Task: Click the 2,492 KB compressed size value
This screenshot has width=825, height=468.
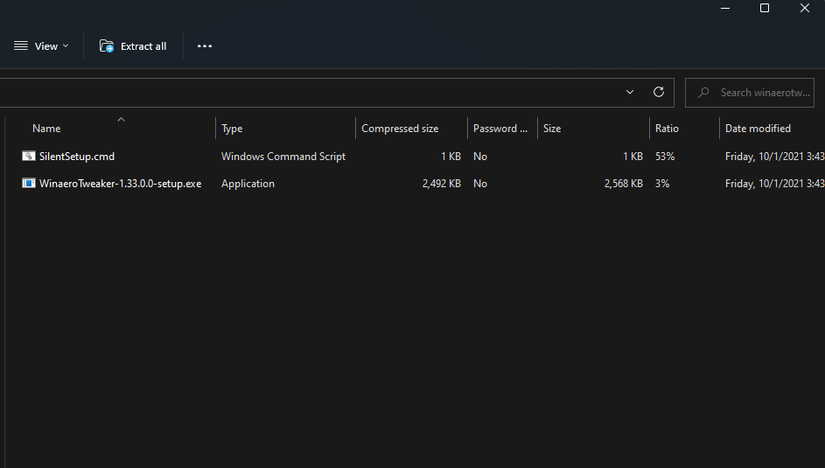Action: (441, 184)
